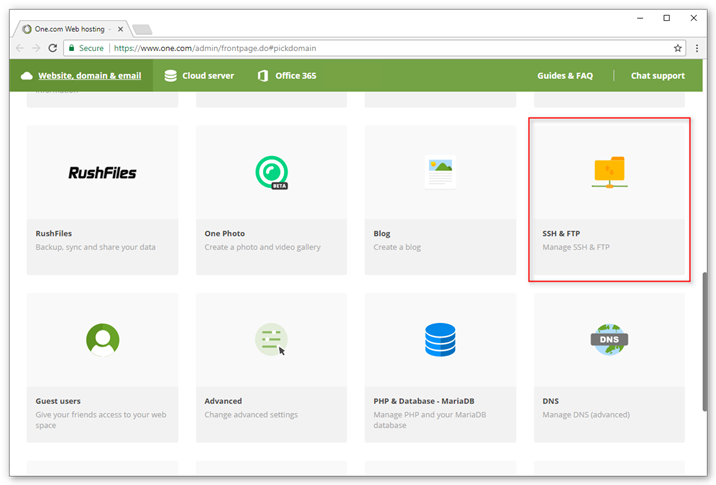This screenshot has height=485, width=716.
Task: Open the Advanced settings icon
Action: point(271,340)
